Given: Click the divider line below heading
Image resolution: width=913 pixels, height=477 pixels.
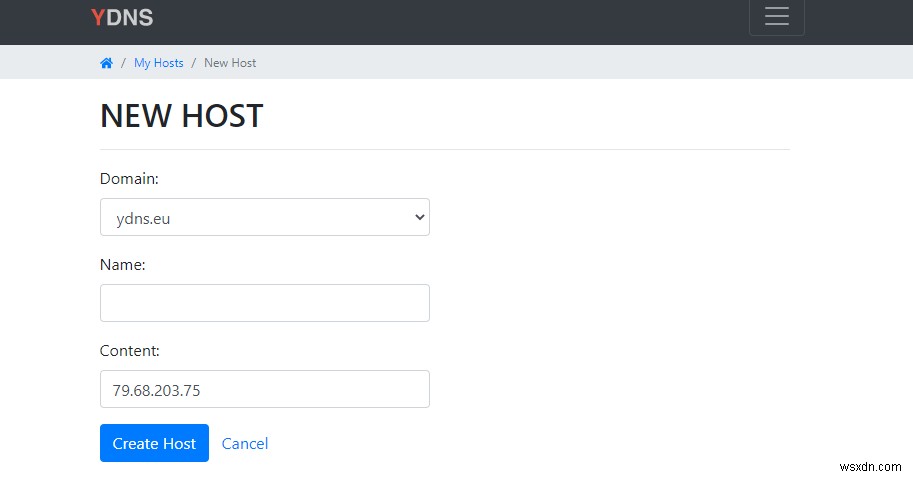Looking at the screenshot, I should coord(445,150).
